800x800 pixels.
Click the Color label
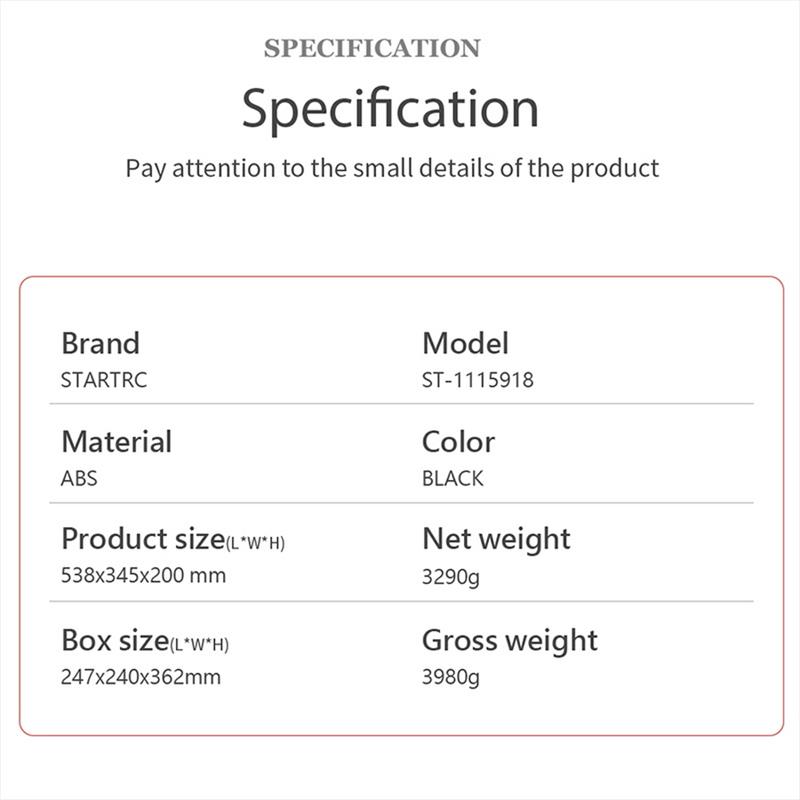(x=458, y=441)
